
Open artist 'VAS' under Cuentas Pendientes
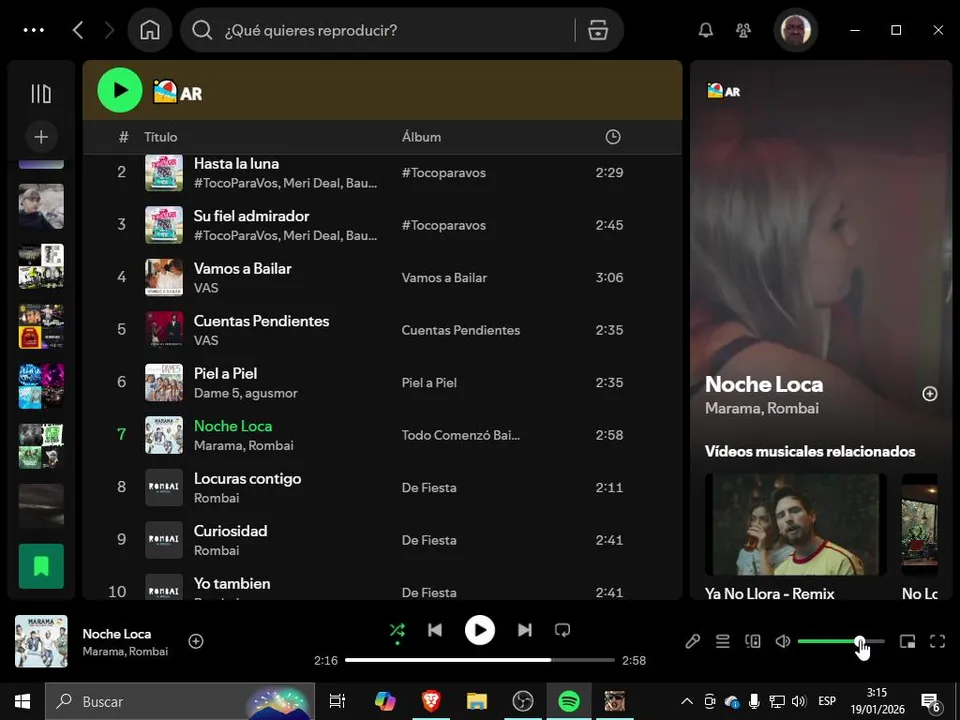[206, 340]
